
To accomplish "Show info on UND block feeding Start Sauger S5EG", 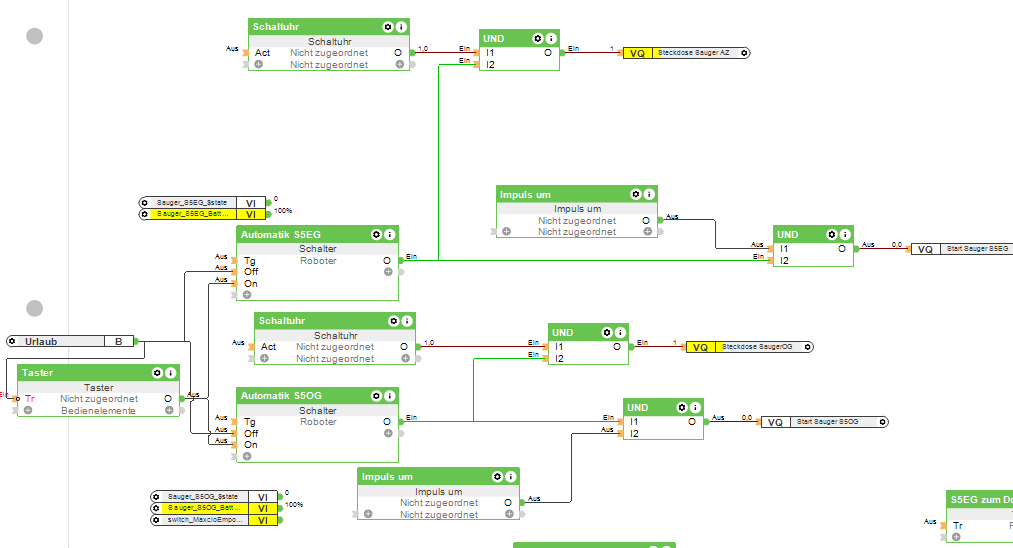I will pyautogui.click(x=845, y=234).
